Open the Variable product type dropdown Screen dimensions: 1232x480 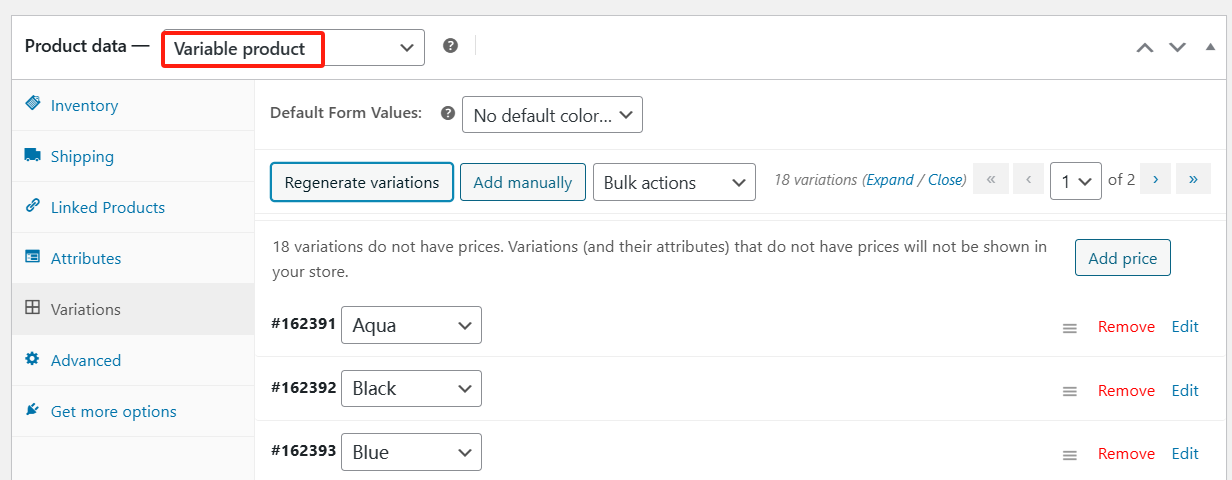(293, 48)
